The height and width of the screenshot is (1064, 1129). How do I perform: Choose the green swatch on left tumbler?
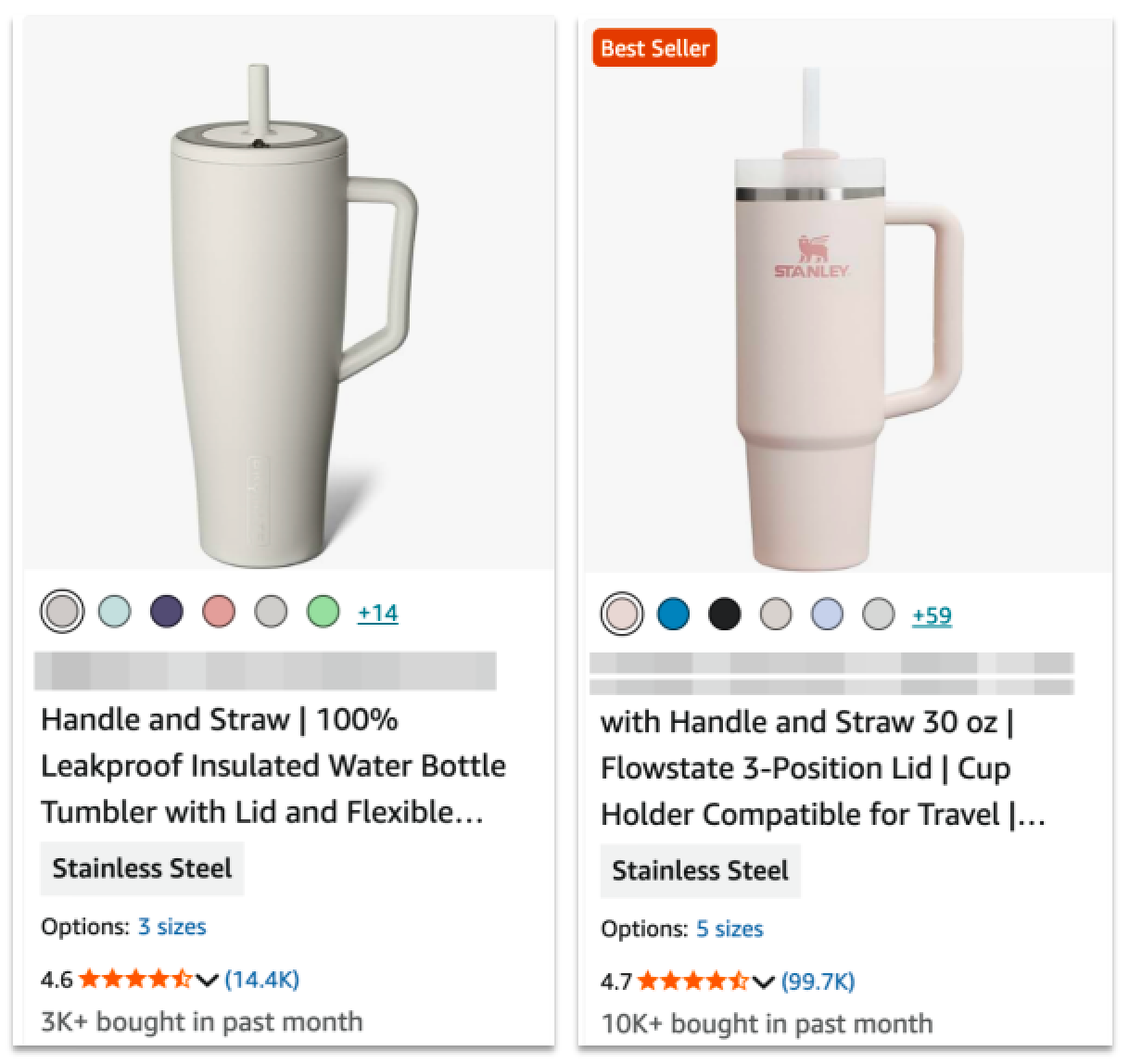323,612
